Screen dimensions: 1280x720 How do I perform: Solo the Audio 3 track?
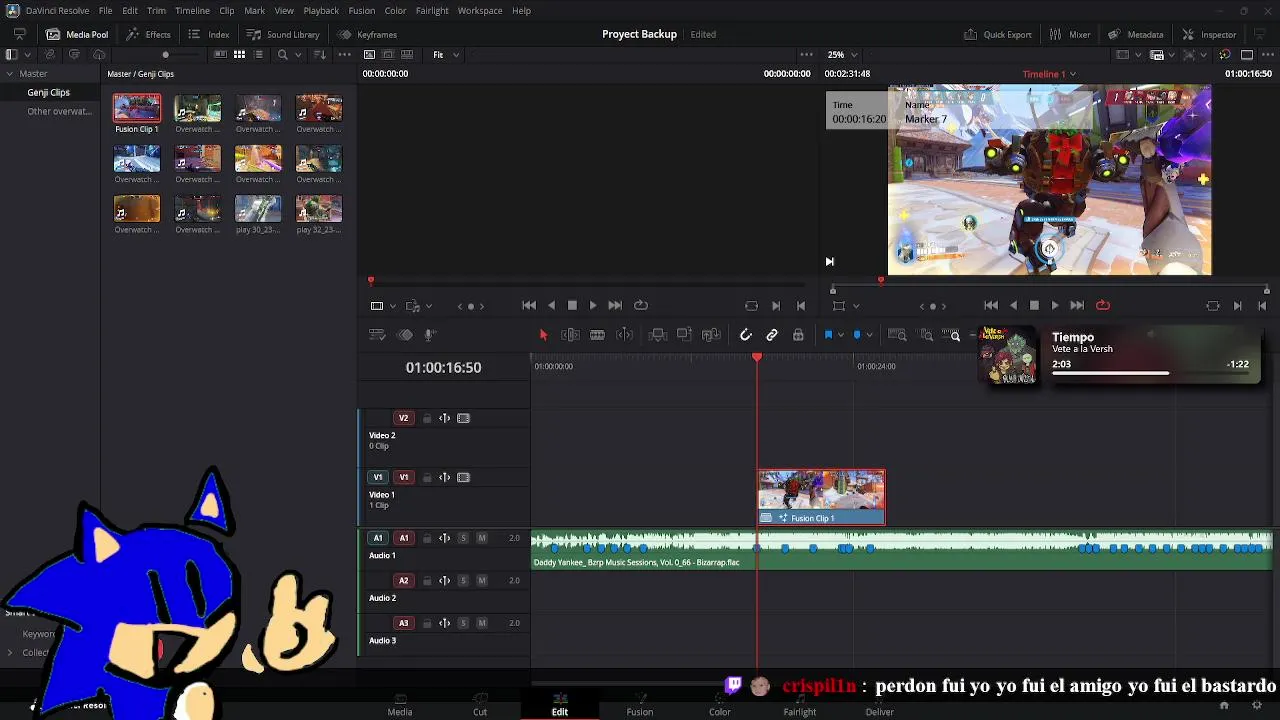coord(463,623)
